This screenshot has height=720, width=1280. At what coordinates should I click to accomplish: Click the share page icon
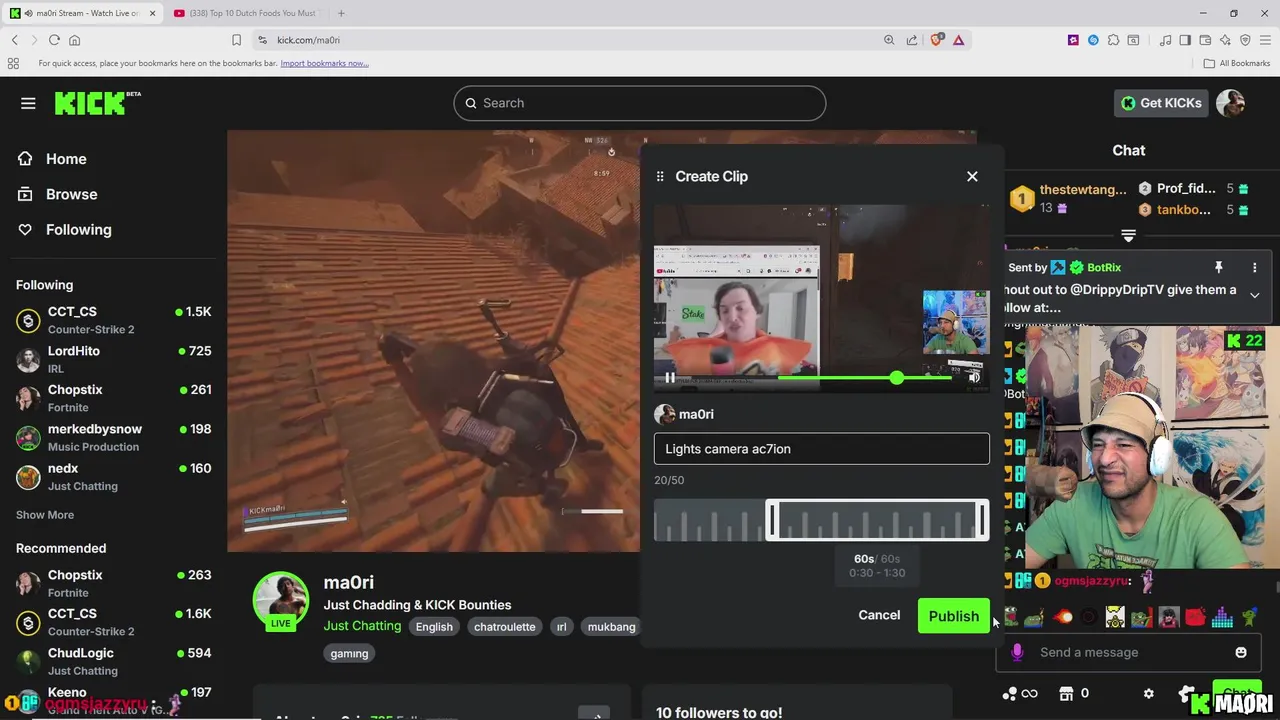[x=912, y=40]
